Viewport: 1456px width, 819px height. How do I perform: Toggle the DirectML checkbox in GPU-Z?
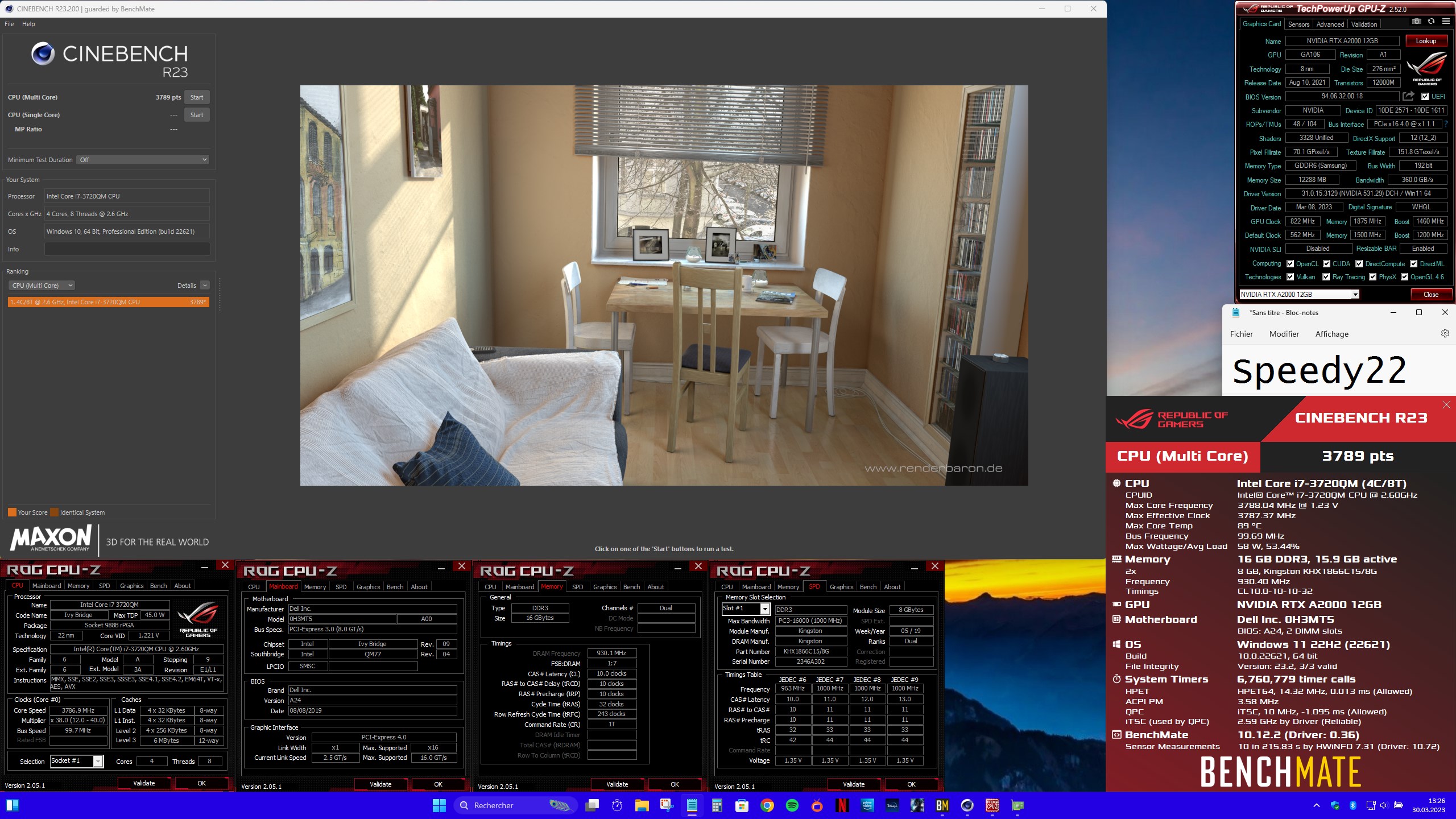point(1414,264)
